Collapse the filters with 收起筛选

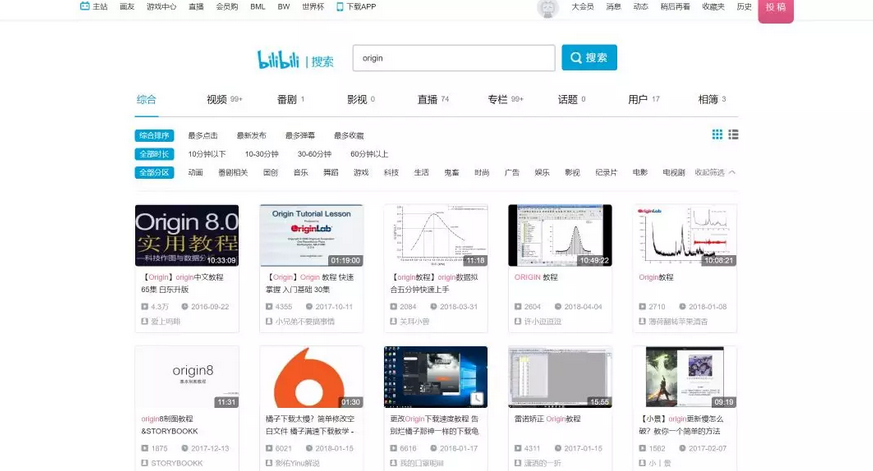(x=714, y=173)
